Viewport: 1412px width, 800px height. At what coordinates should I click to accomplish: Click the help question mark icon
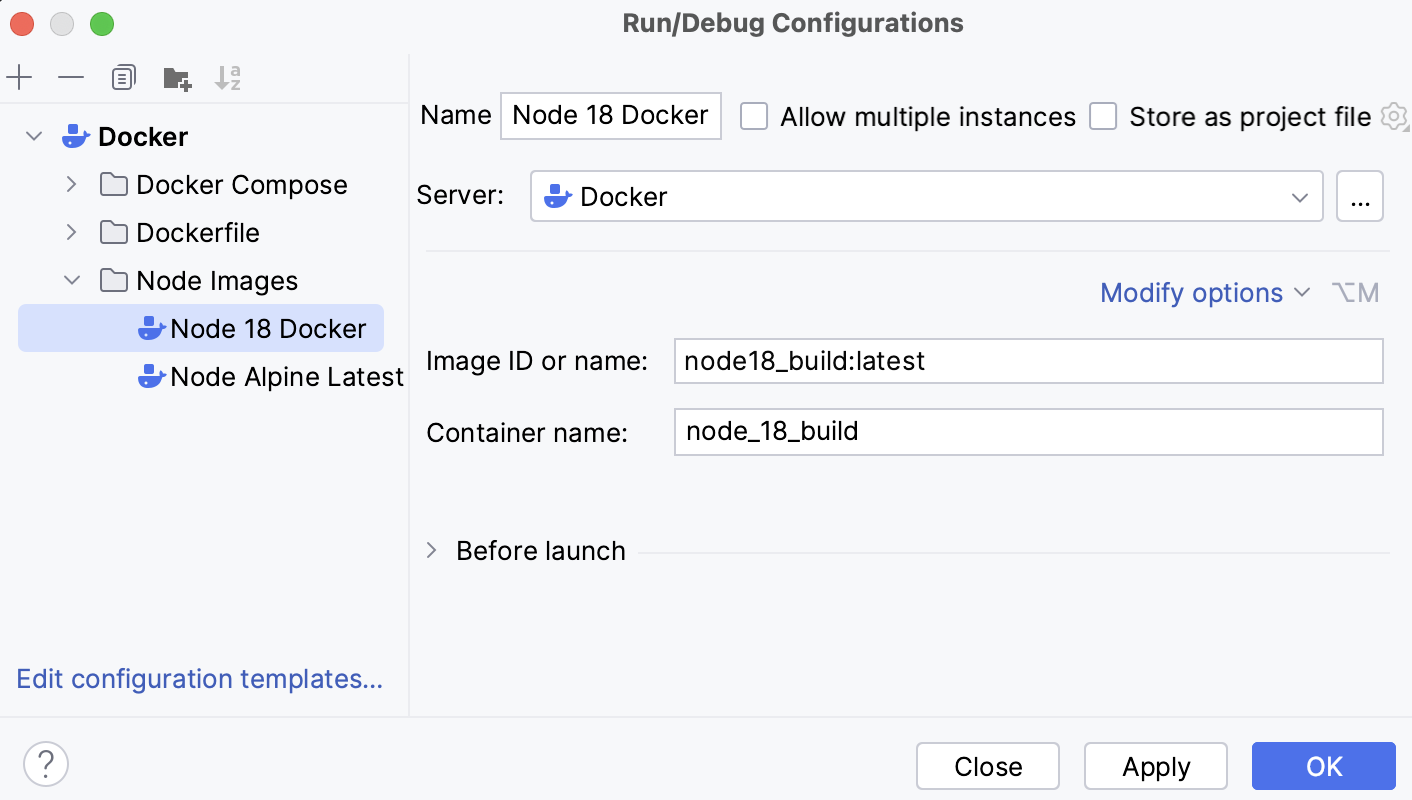pos(45,764)
